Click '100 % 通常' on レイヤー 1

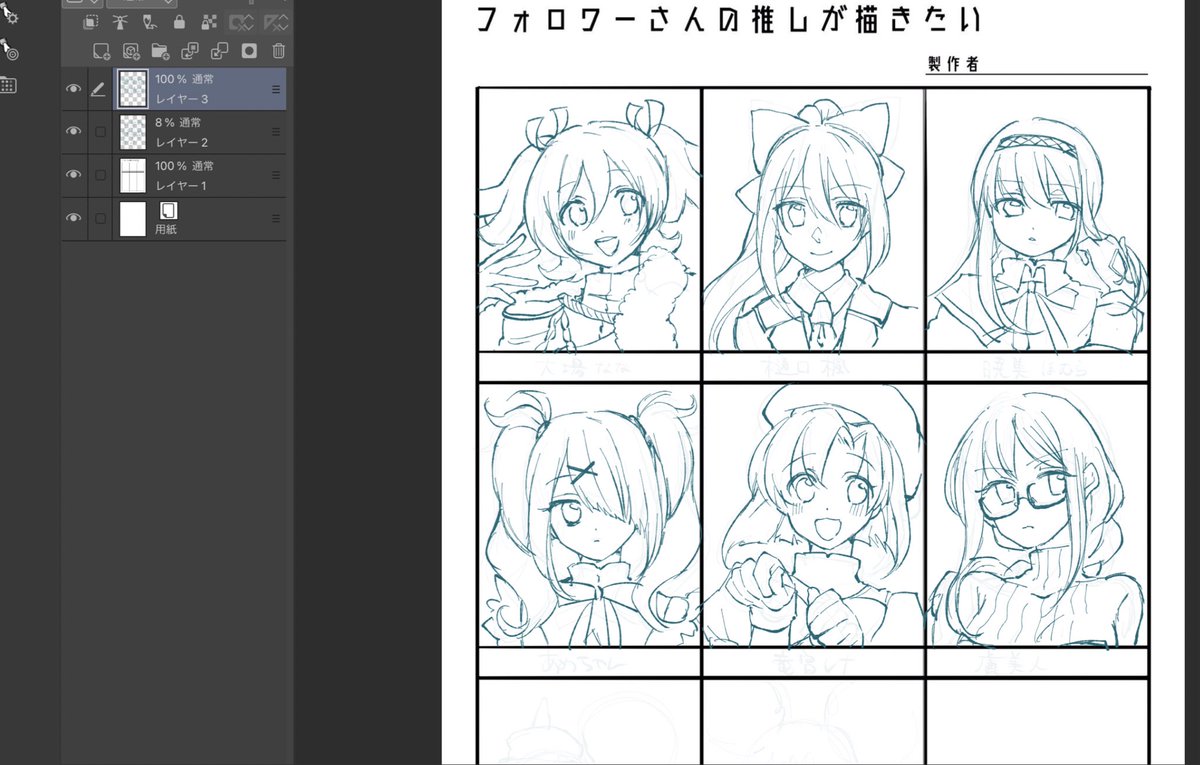(x=184, y=165)
